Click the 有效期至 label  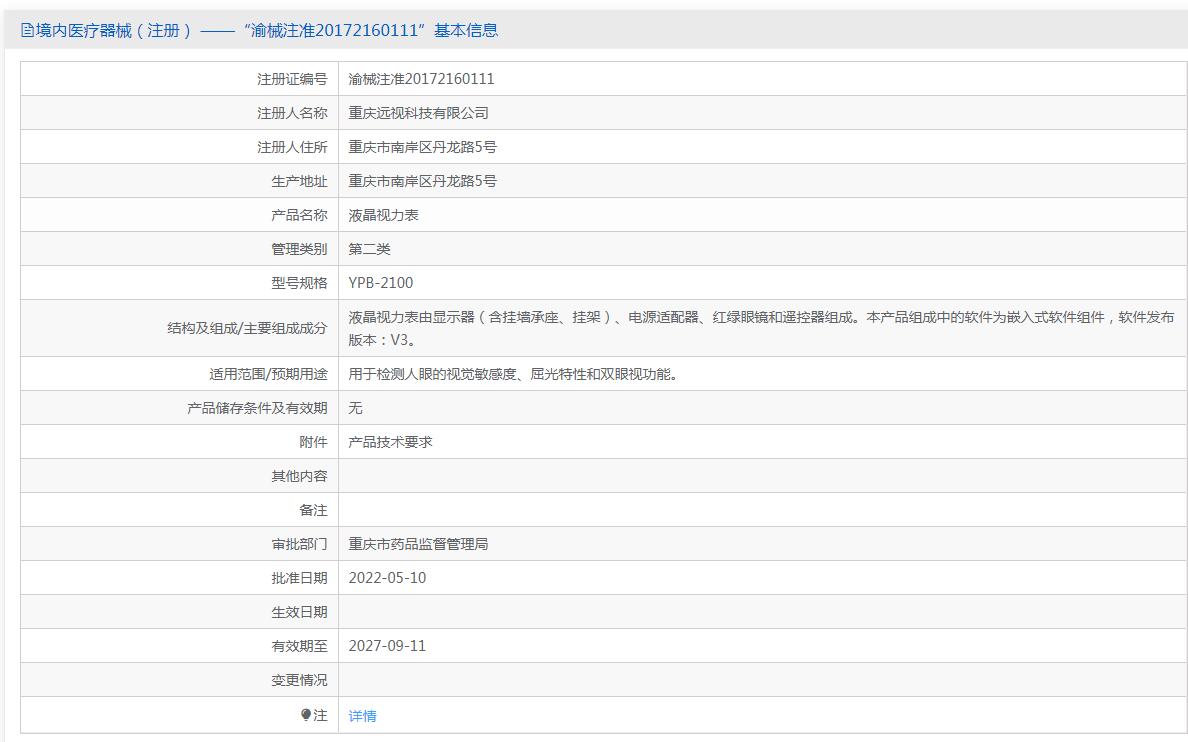[x=299, y=646]
